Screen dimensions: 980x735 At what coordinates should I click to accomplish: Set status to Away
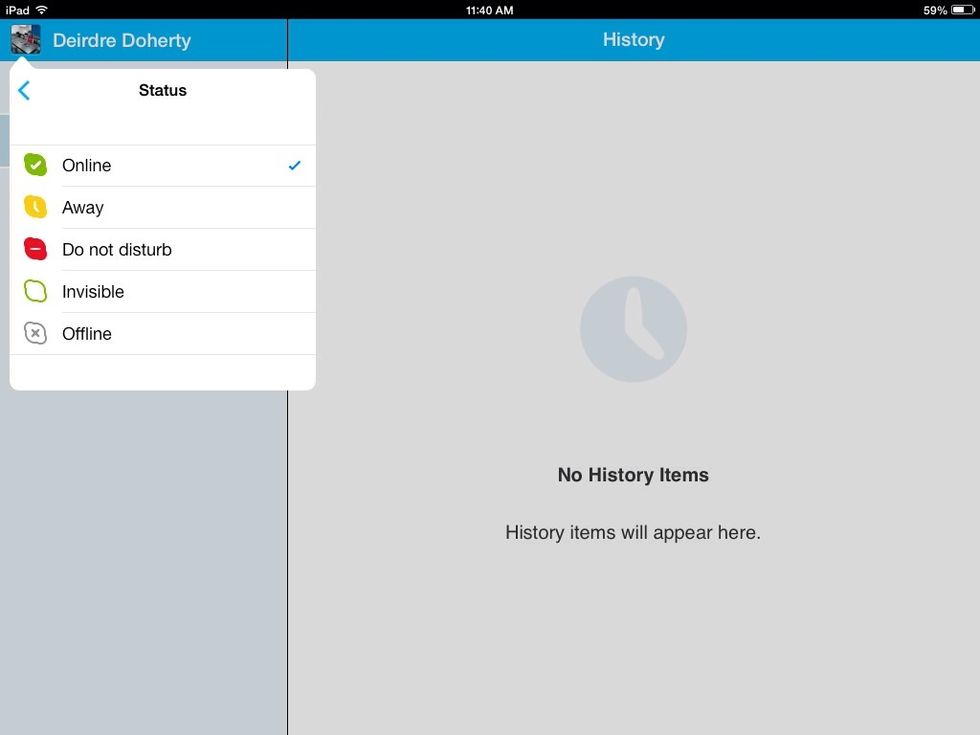click(83, 207)
